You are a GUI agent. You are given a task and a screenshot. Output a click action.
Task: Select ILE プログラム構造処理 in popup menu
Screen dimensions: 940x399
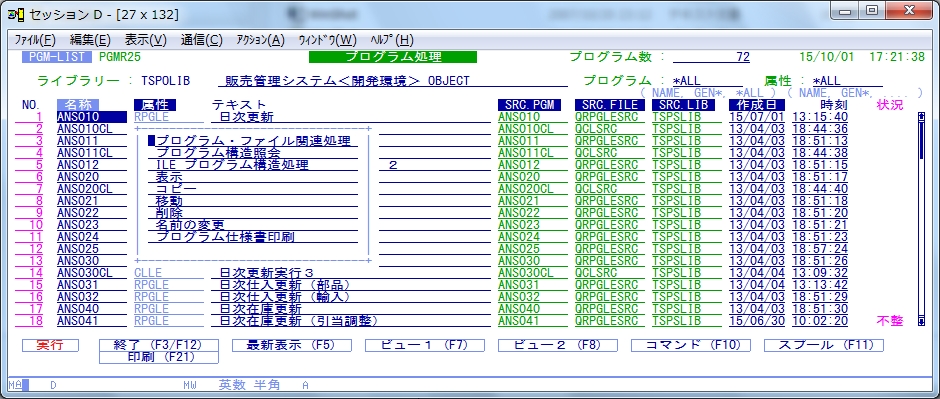point(253,165)
